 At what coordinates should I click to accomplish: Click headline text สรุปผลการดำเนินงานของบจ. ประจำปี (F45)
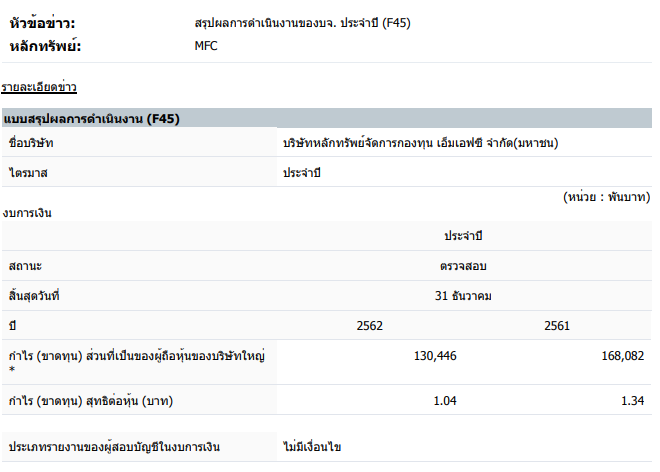[302, 23]
